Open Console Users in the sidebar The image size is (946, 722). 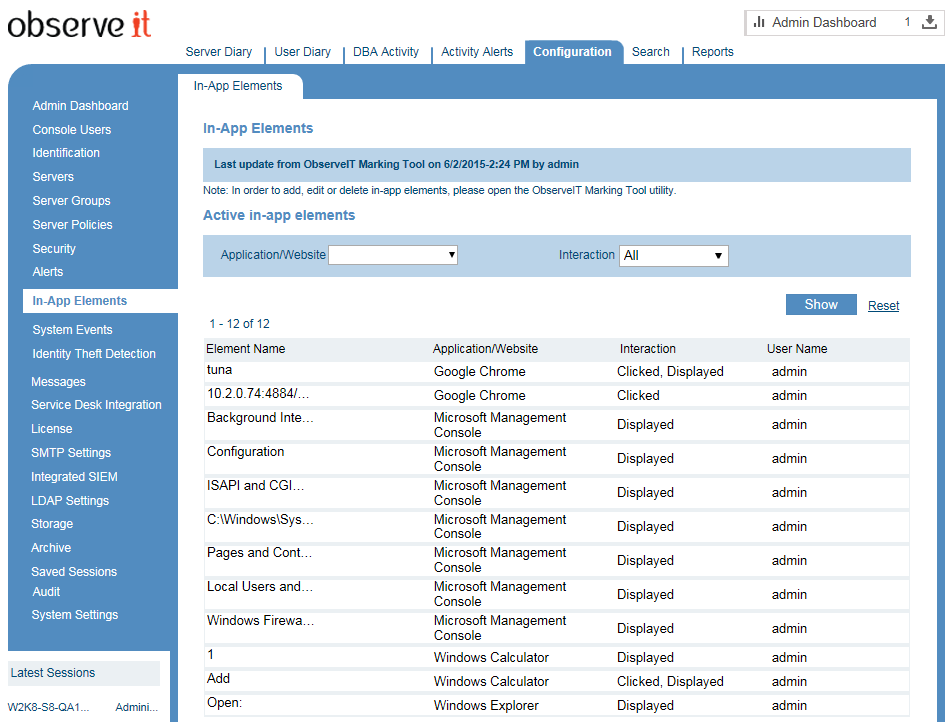click(x=71, y=130)
